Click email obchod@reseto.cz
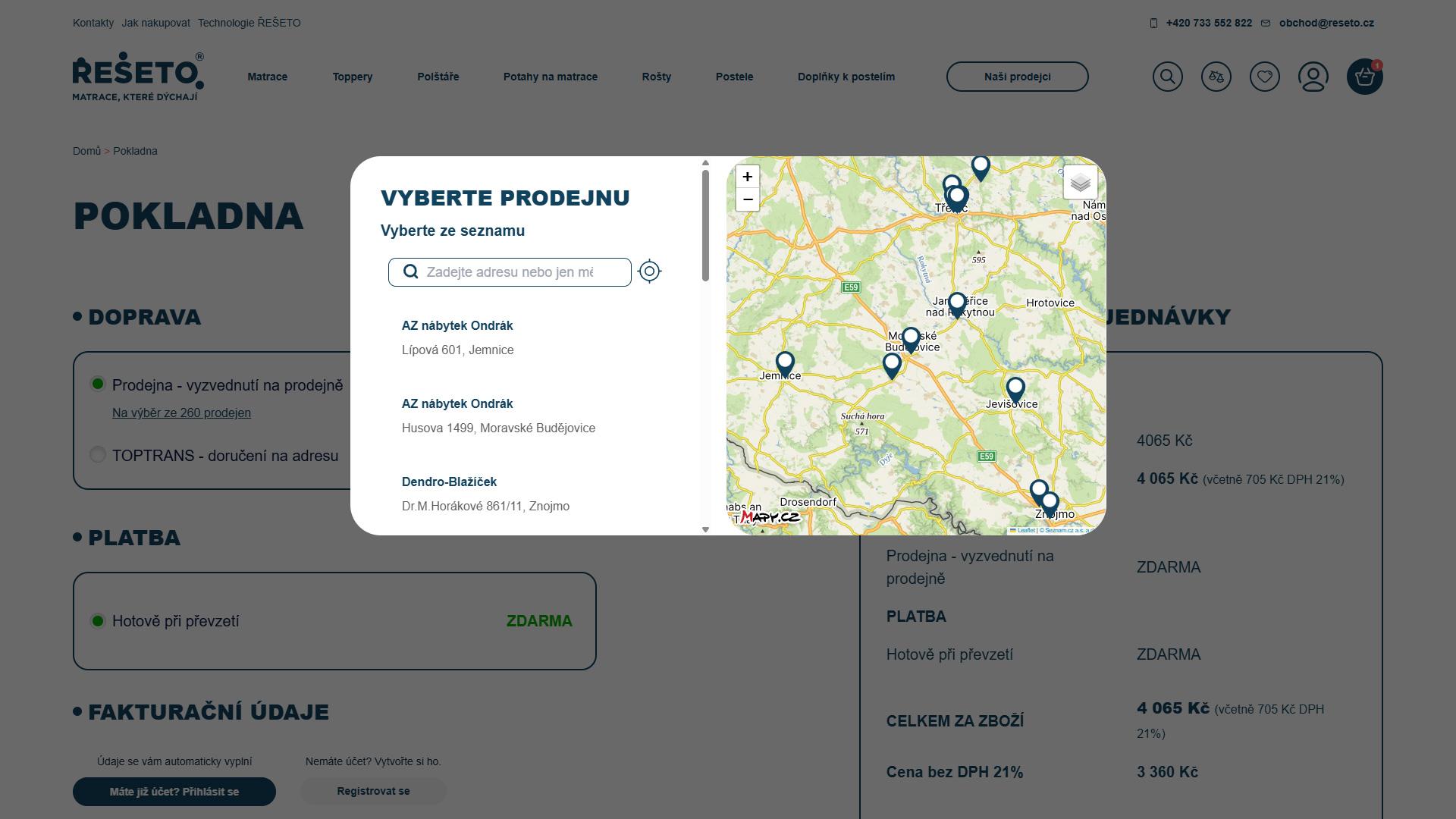The image size is (1456, 819). coord(1326,23)
